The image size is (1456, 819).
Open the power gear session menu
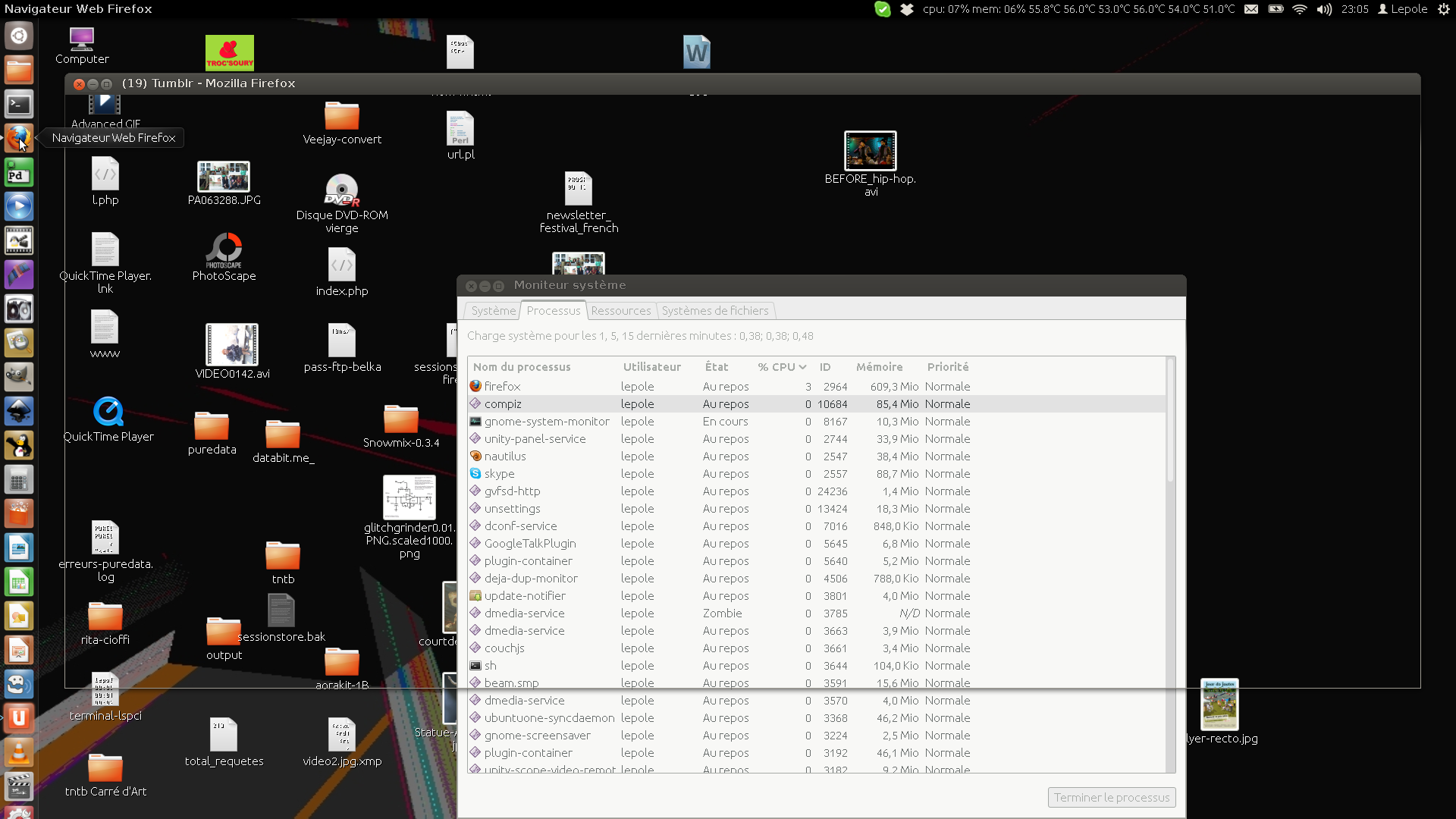(1443, 9)
